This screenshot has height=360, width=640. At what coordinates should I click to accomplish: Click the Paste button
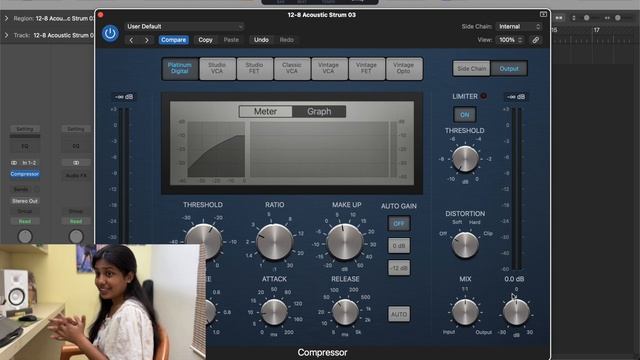tap(231, 40)
